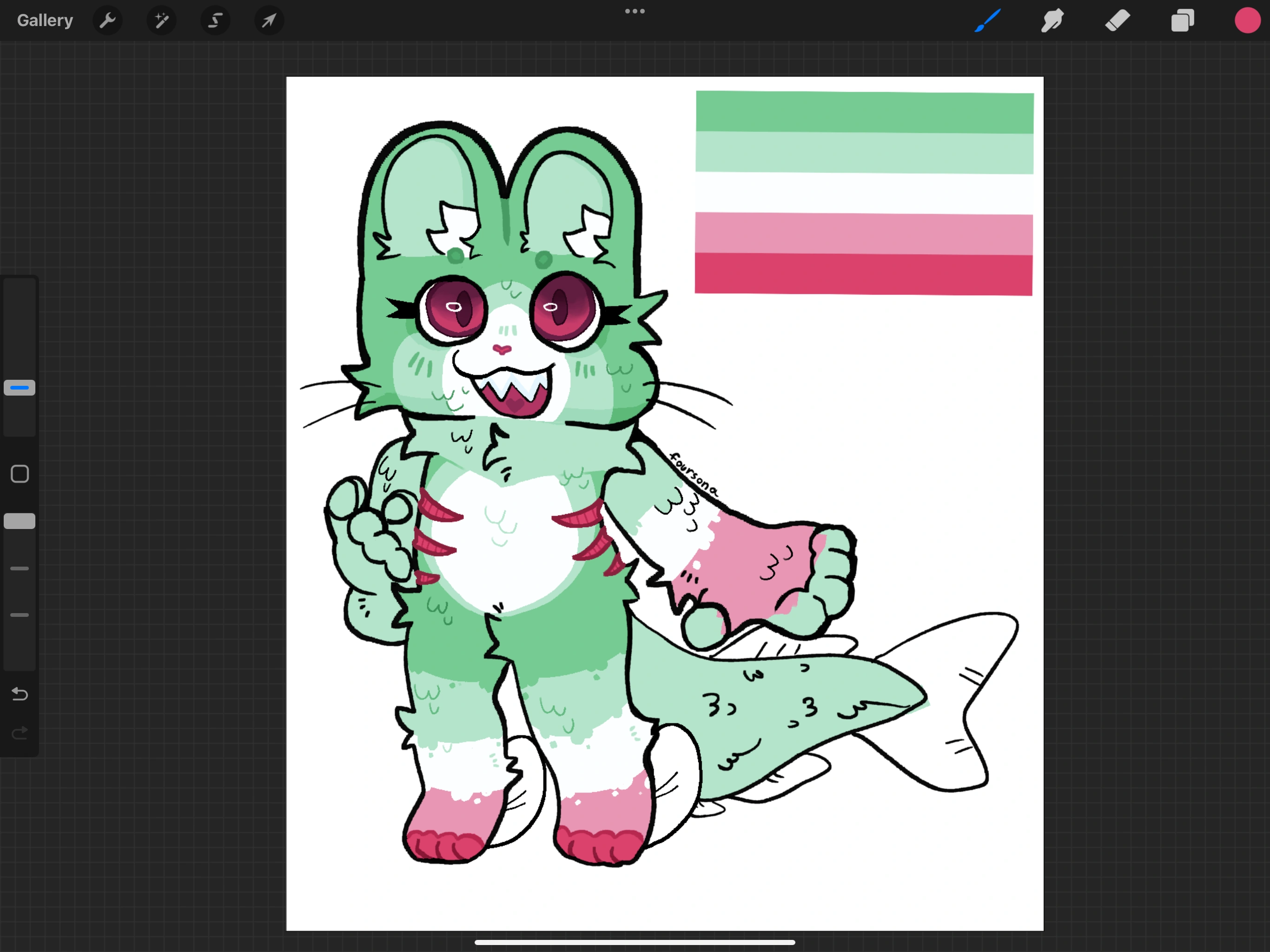
Task: Activate the Transform arrow tool
Action: (269, 20)
